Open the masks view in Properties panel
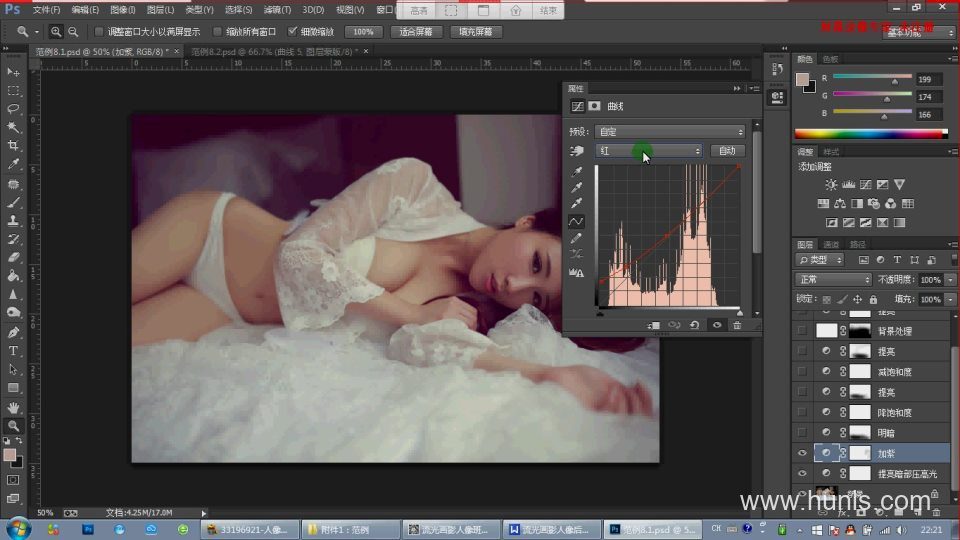The image size is (960, 540). tap(594, 106)
